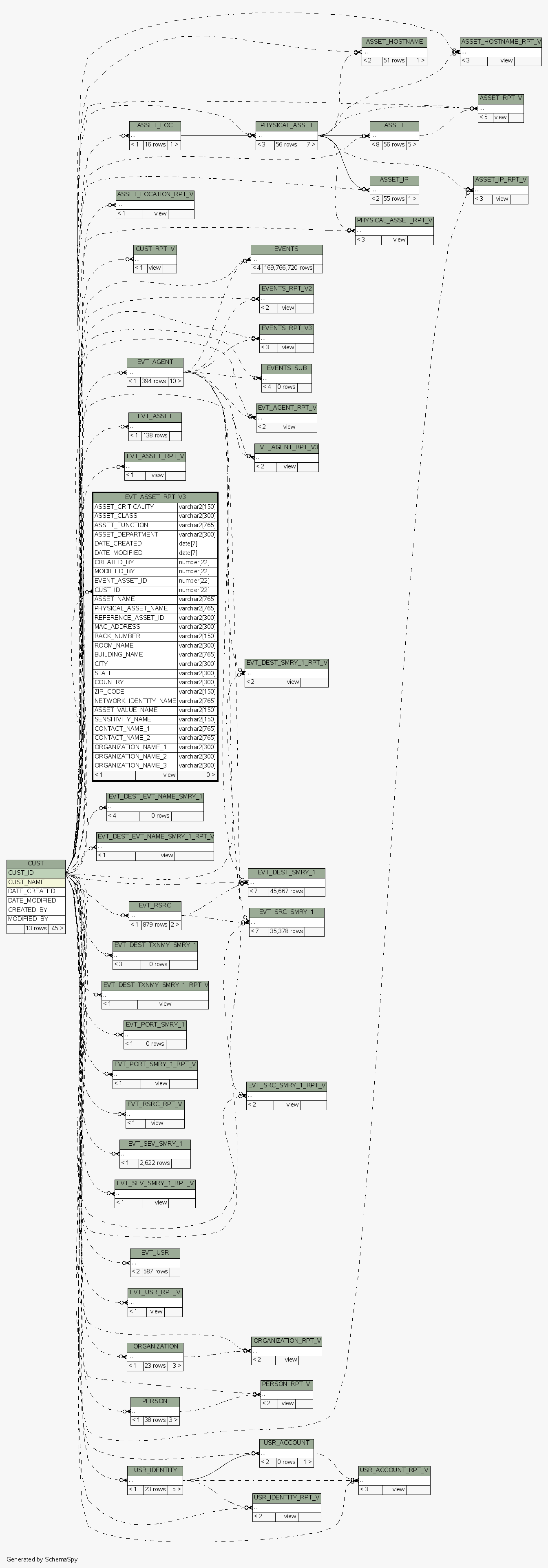Open the ASSET_HOSTNAME_RPT_V view title
Image resolution: width=548 pixels, height=1568 pixels.
[501, 42]
